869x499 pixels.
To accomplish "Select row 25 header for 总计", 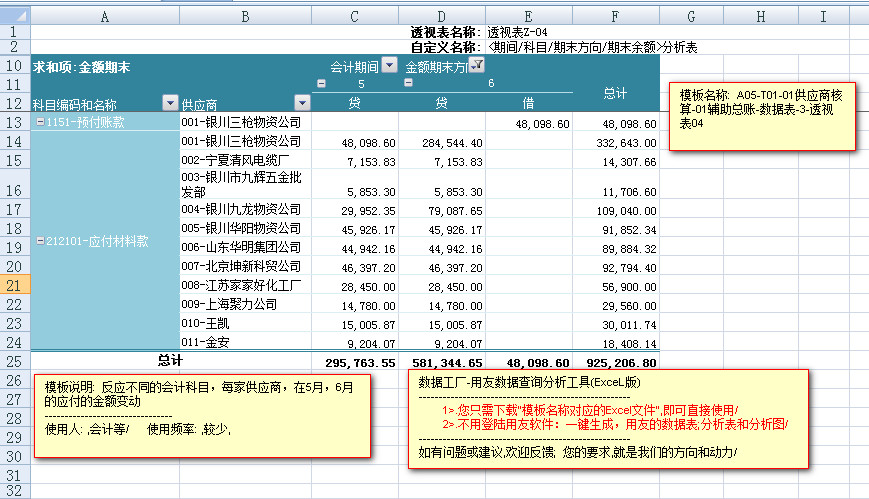I will click(x=15, y=361).
